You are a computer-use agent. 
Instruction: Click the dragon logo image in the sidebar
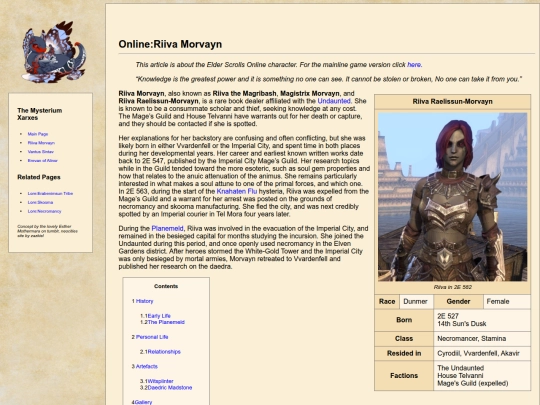[x=54, y=52]
